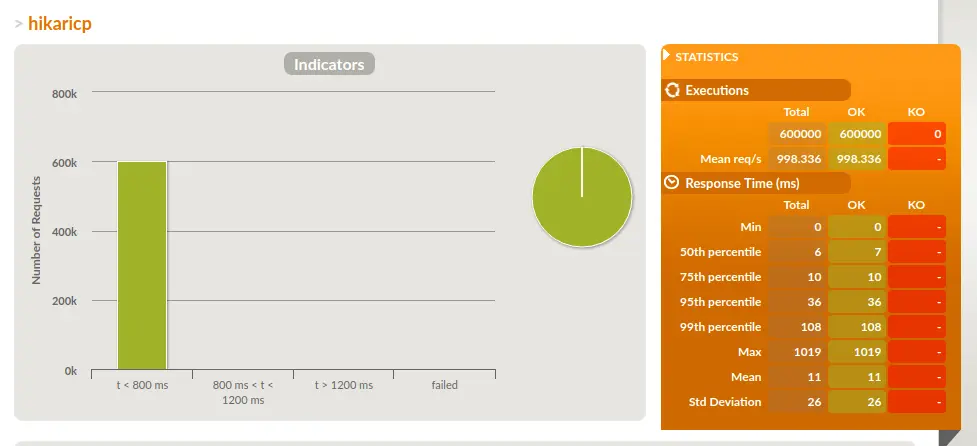977x446 pixels.
Task: Click the 't > 1200 ms' axis label
Action: pyautogui.click(x=344, y=385)
